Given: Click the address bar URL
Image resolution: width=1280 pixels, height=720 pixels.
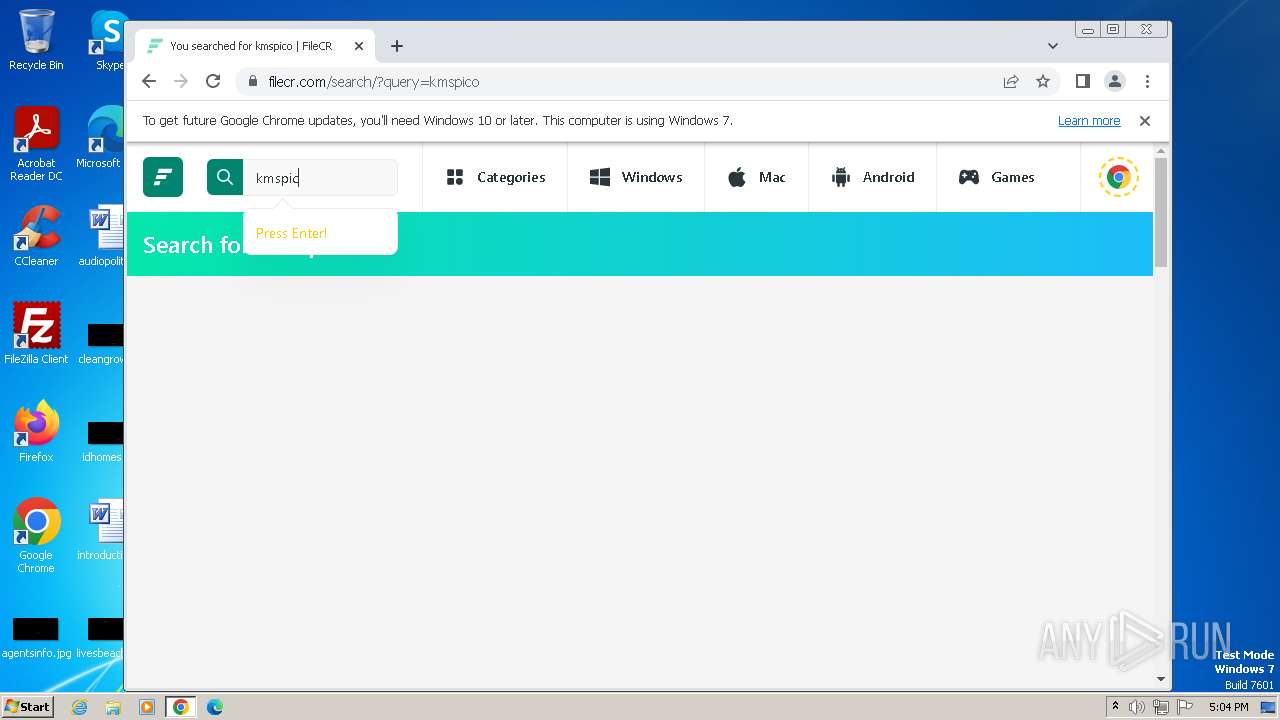Looking at the screenshot, I should tap(374, 82).
